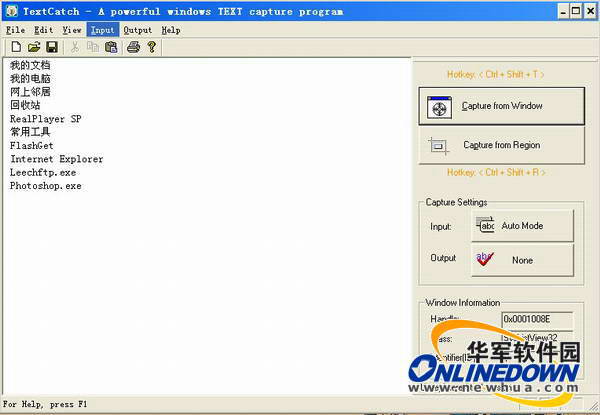This screenshot has width=600, height=415.
Task: Open the Output menu
Action: click(x=138, y=30)
